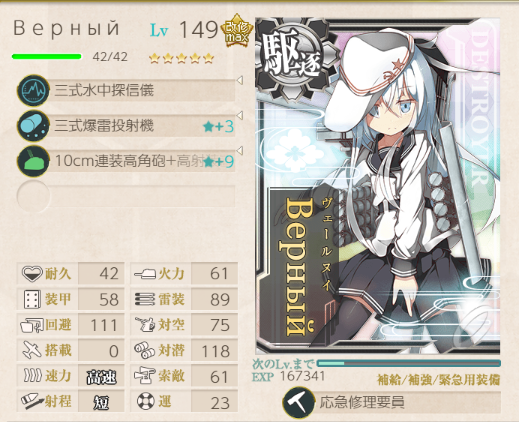Click the sonar icon for 三式水中探信儀
The image size is (519, 422).
33,90
